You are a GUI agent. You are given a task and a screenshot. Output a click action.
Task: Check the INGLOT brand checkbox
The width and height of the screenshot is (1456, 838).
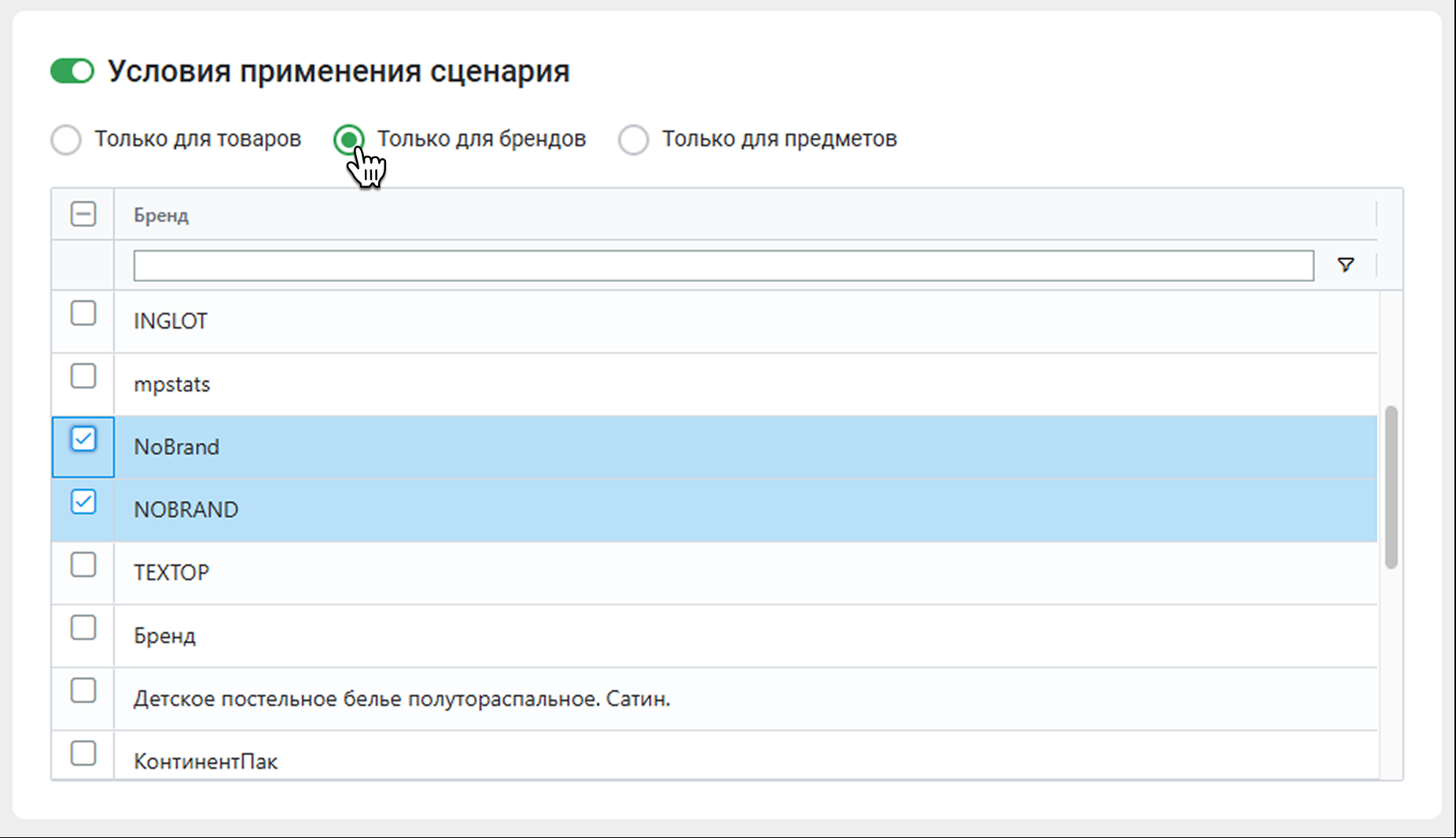(x=83, y=313)
